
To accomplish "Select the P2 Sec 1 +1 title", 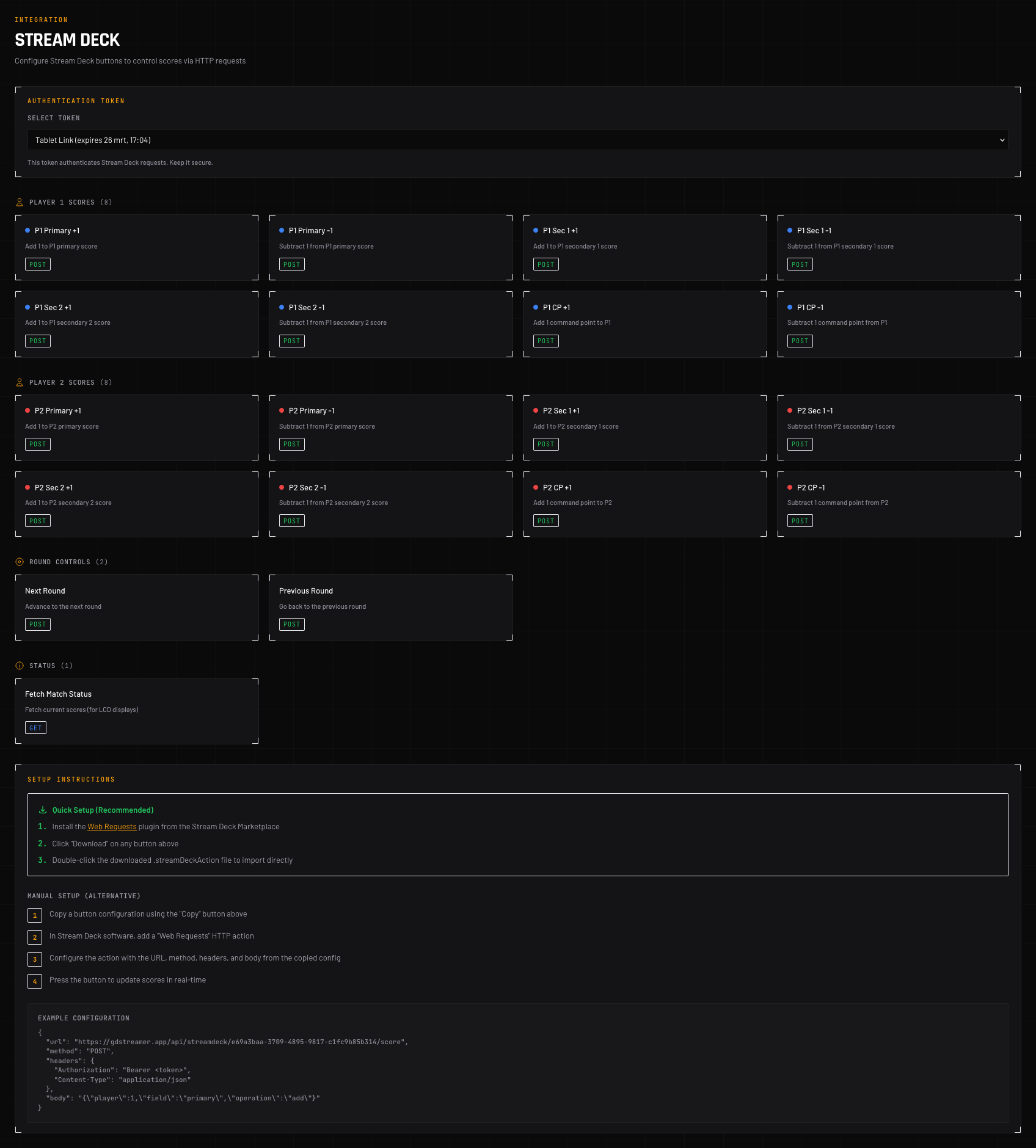I will [x=561, y=411].
